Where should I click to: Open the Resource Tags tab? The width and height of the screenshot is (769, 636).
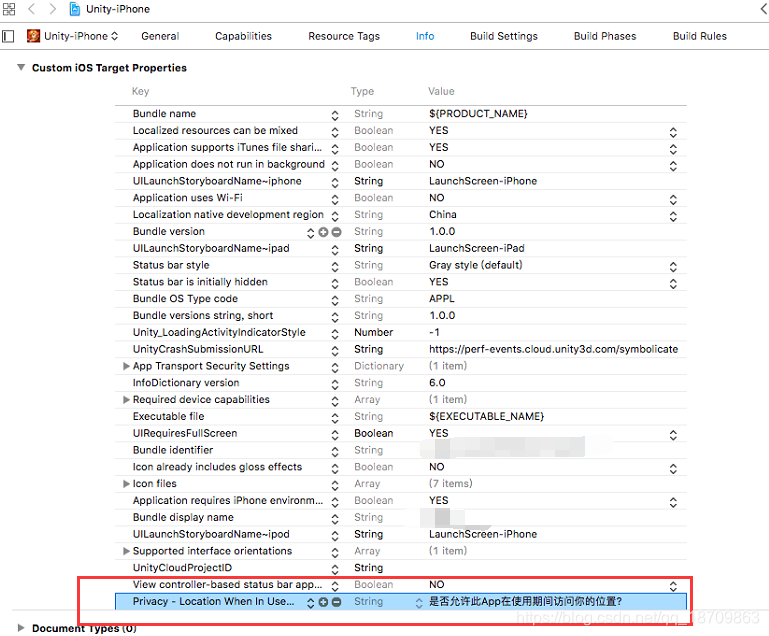(344, 36)
